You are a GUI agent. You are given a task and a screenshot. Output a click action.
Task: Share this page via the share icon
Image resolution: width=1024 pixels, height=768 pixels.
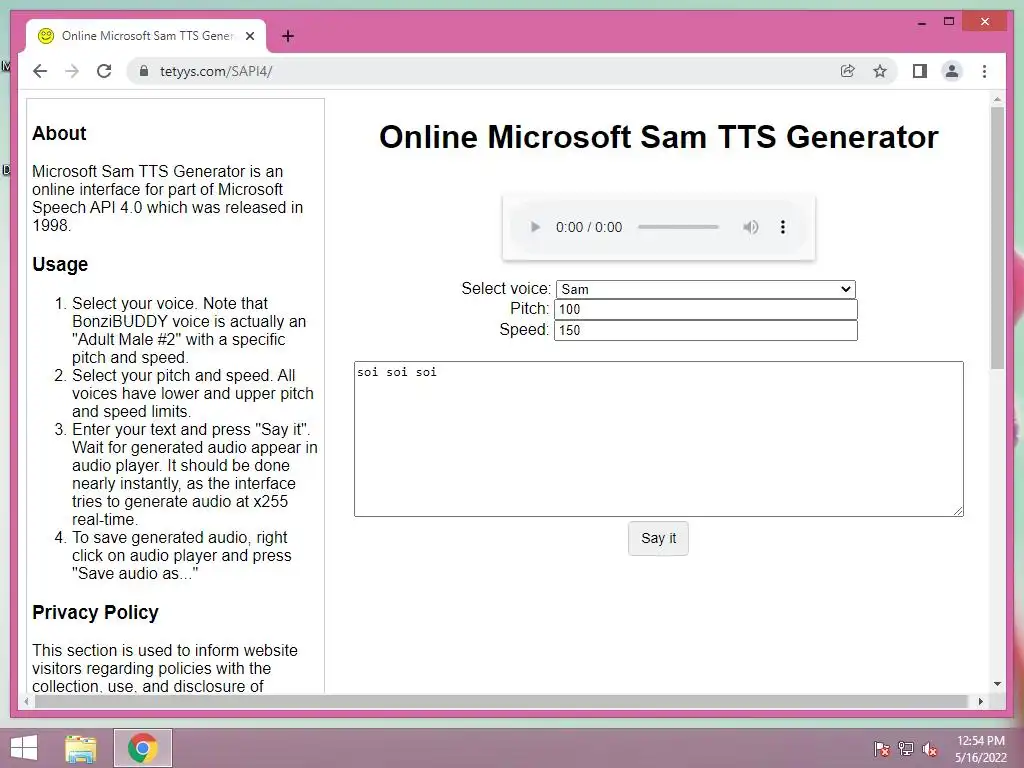point(848,71)
